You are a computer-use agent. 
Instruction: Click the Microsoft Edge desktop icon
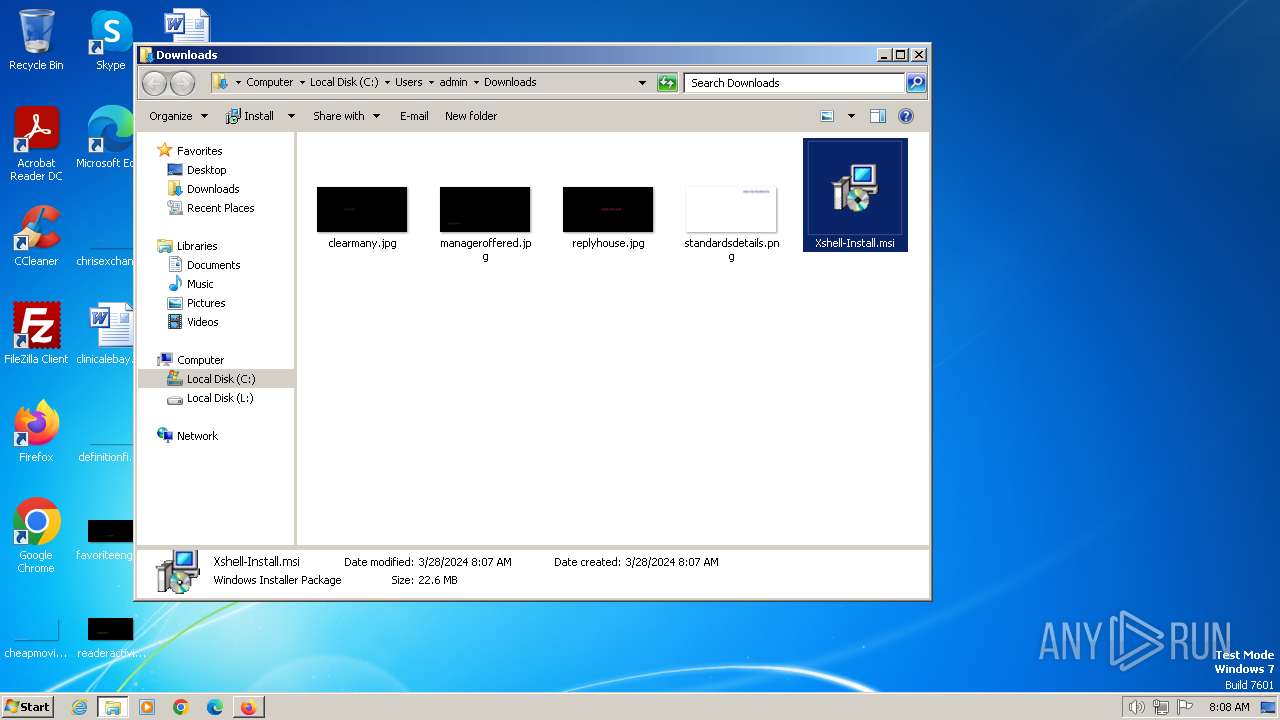coord(110,138)
